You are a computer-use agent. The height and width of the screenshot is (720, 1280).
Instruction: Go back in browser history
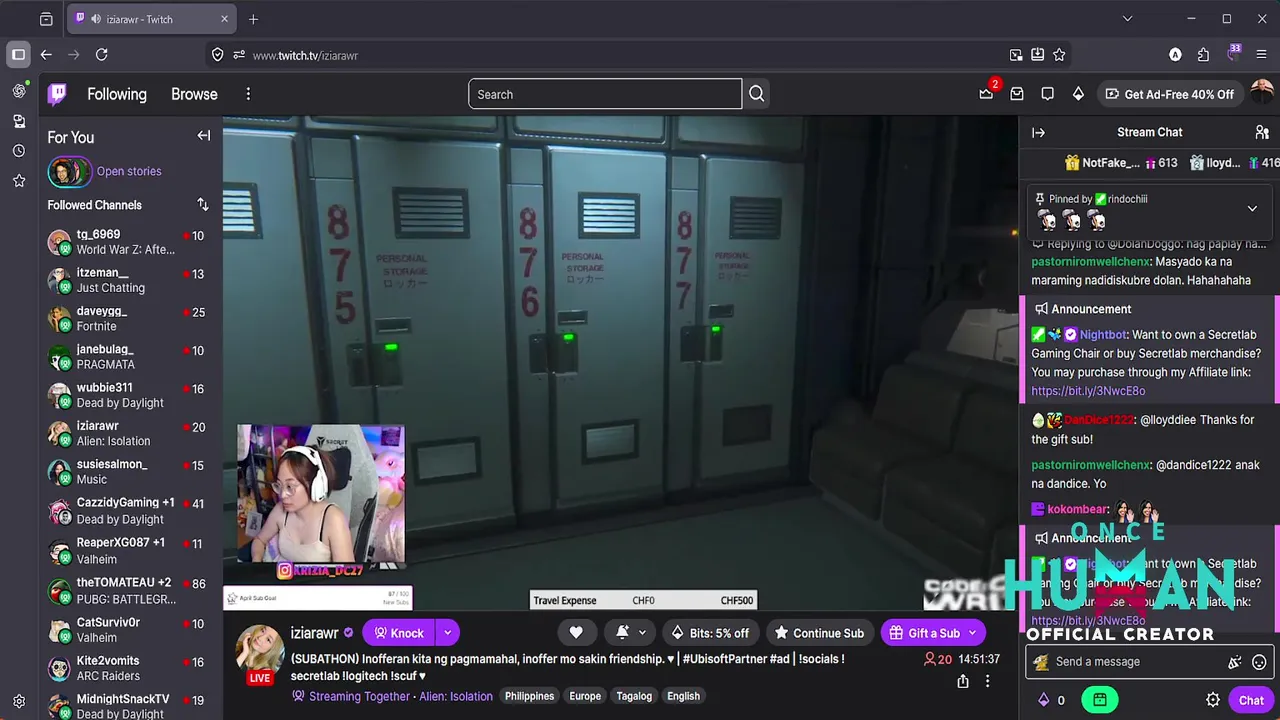coord(46,55)
